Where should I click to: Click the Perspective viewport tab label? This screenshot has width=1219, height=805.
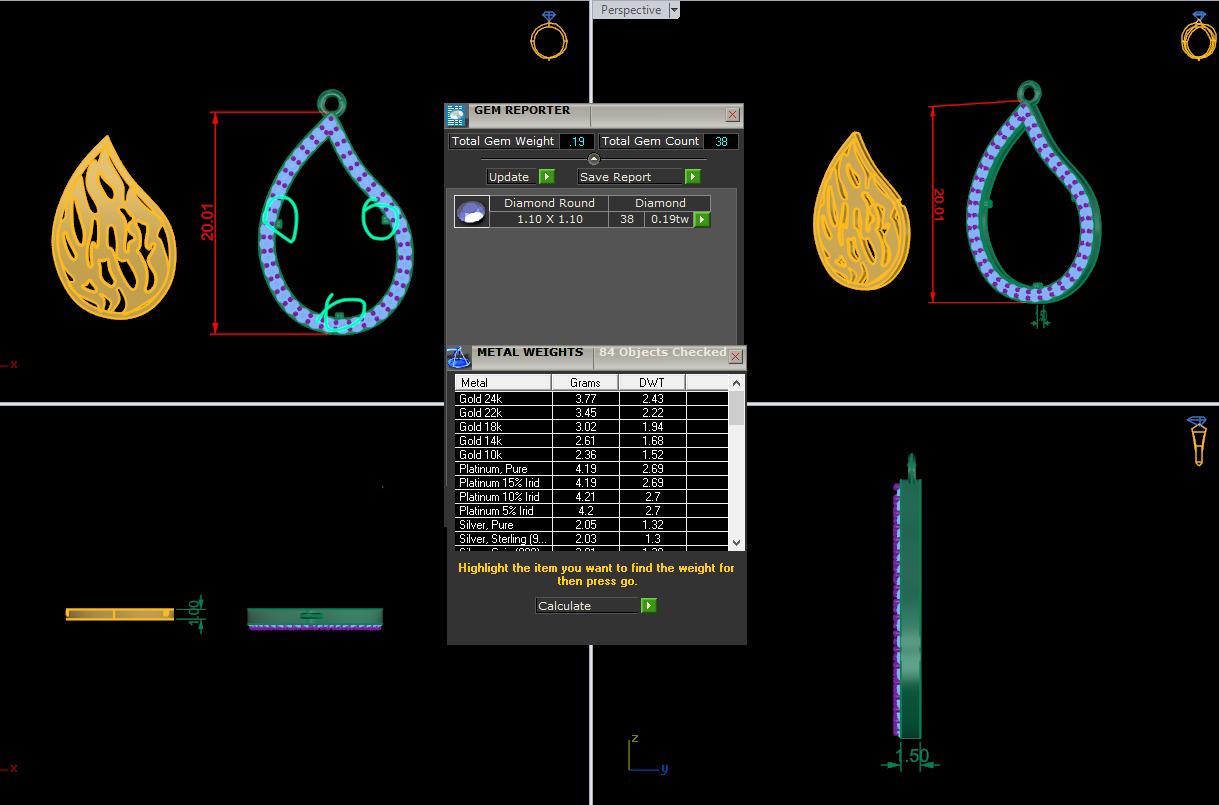(x=630, y=10)
